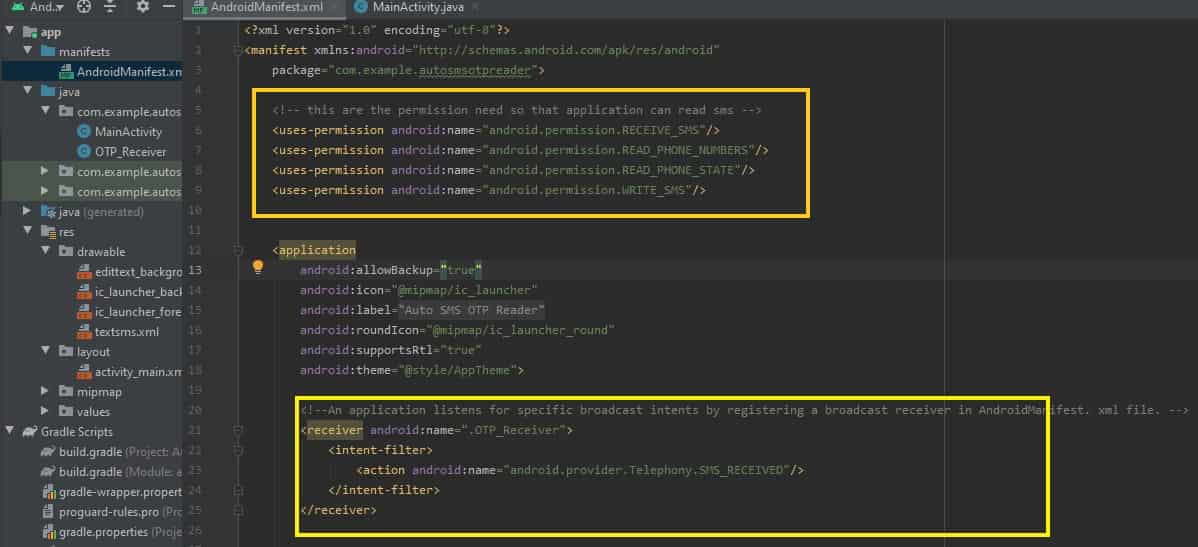1198x547 pixels.
Task: Open ic_launcher_back drawable file
Action: [138, 292]
